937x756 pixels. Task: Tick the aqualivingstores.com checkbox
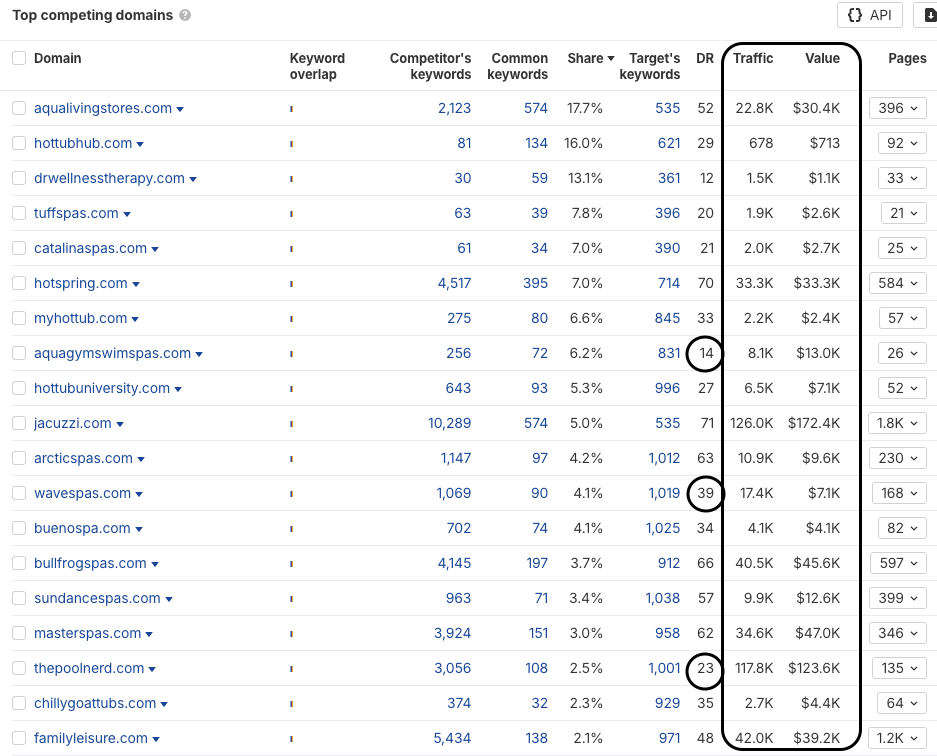19,108
